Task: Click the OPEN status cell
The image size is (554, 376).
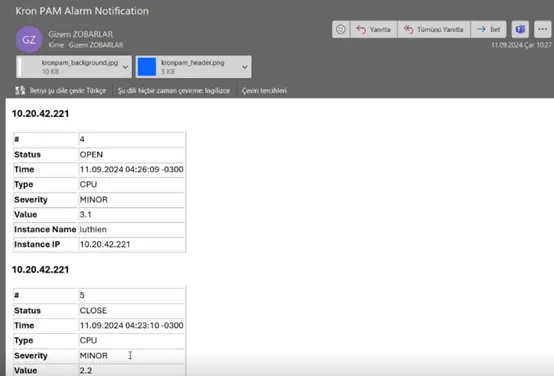Action: coord(131,154)
